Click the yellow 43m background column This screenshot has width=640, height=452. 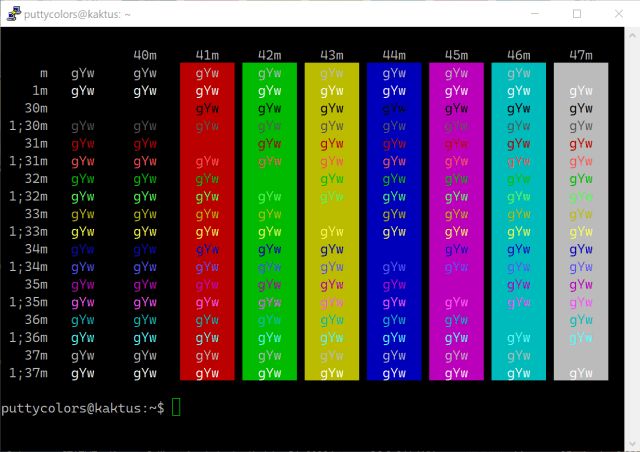tap(332, 220)
